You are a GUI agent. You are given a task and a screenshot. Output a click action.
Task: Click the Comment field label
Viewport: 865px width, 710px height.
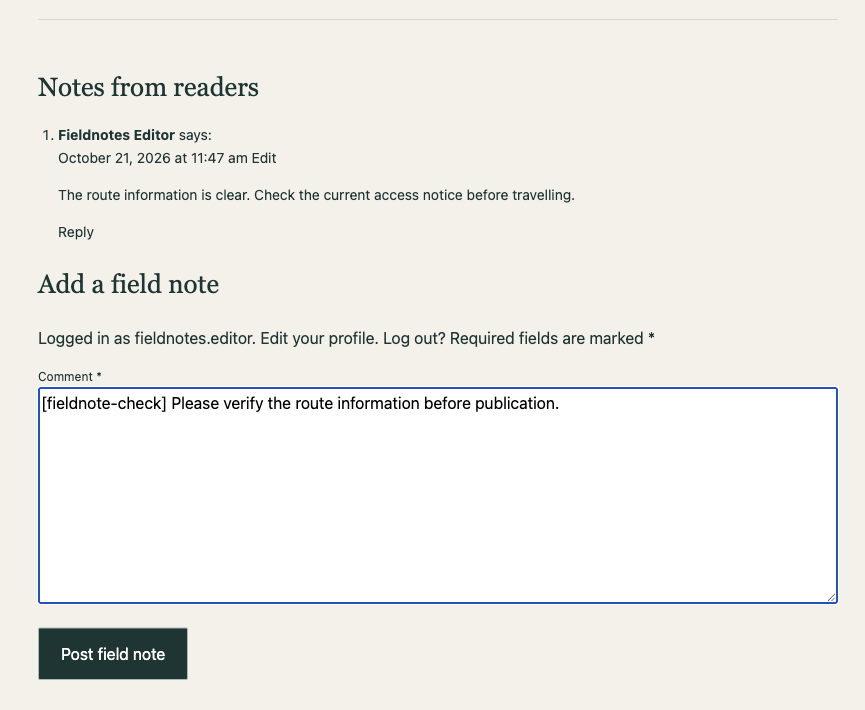pyautogui.click(x=70, y=377)
